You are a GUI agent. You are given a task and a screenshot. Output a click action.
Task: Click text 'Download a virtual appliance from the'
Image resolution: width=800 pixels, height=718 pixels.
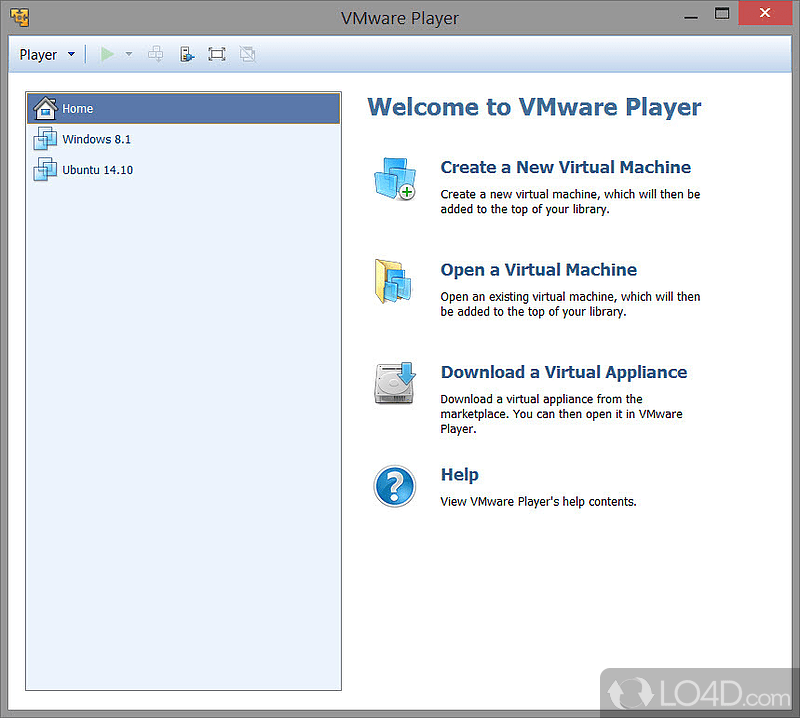coord(541,399)
